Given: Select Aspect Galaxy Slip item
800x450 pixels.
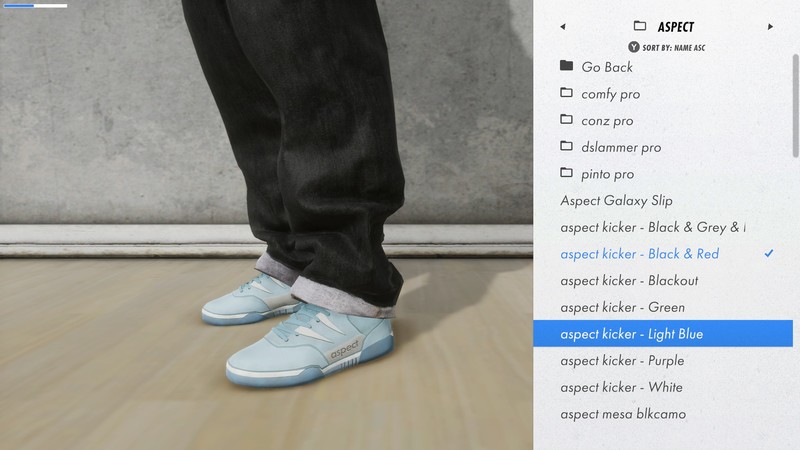Looking at the screenshot, I should 616,200.
